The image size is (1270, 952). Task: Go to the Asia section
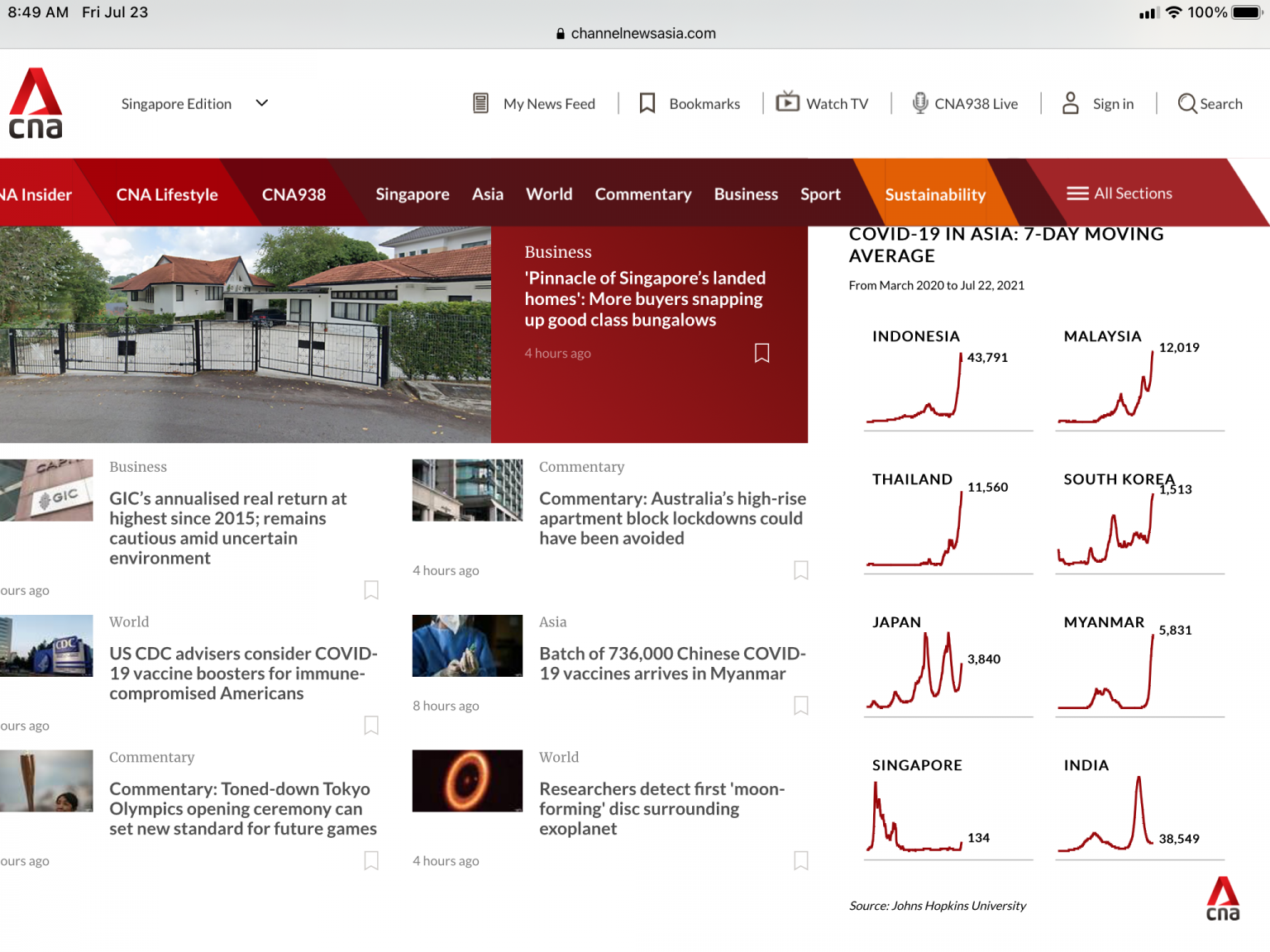488,195
